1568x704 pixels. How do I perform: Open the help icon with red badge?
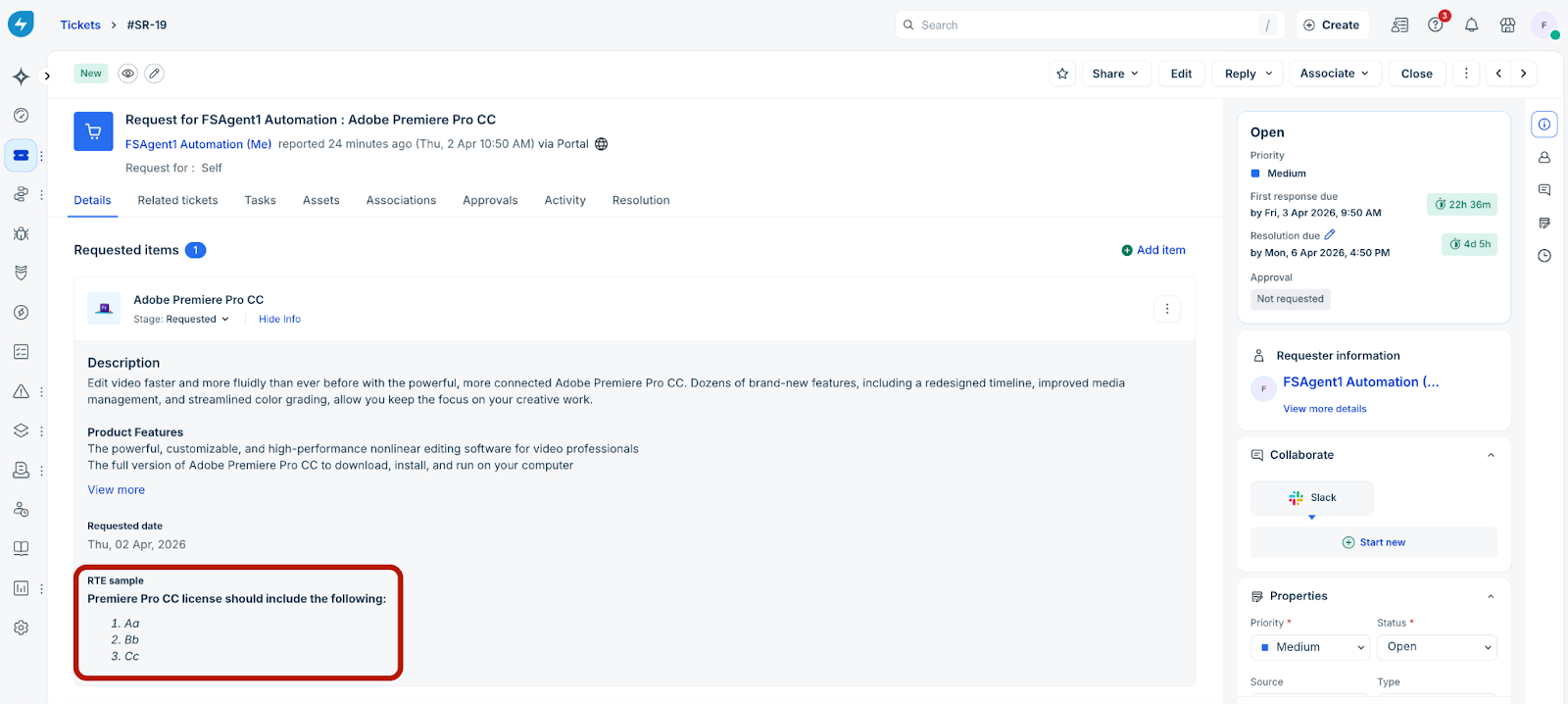1436,25
